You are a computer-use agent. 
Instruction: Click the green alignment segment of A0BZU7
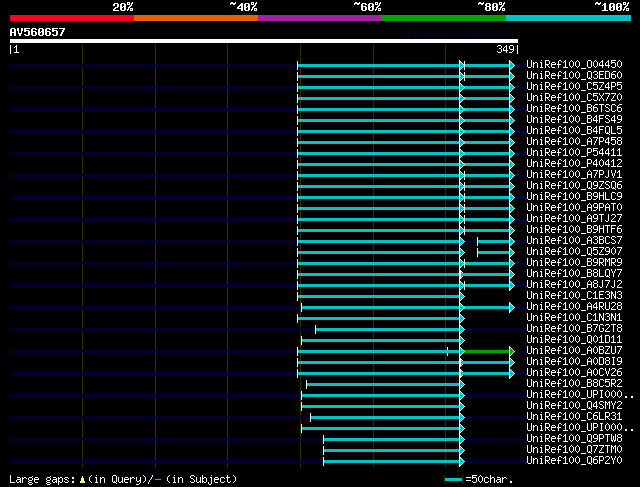487,351
